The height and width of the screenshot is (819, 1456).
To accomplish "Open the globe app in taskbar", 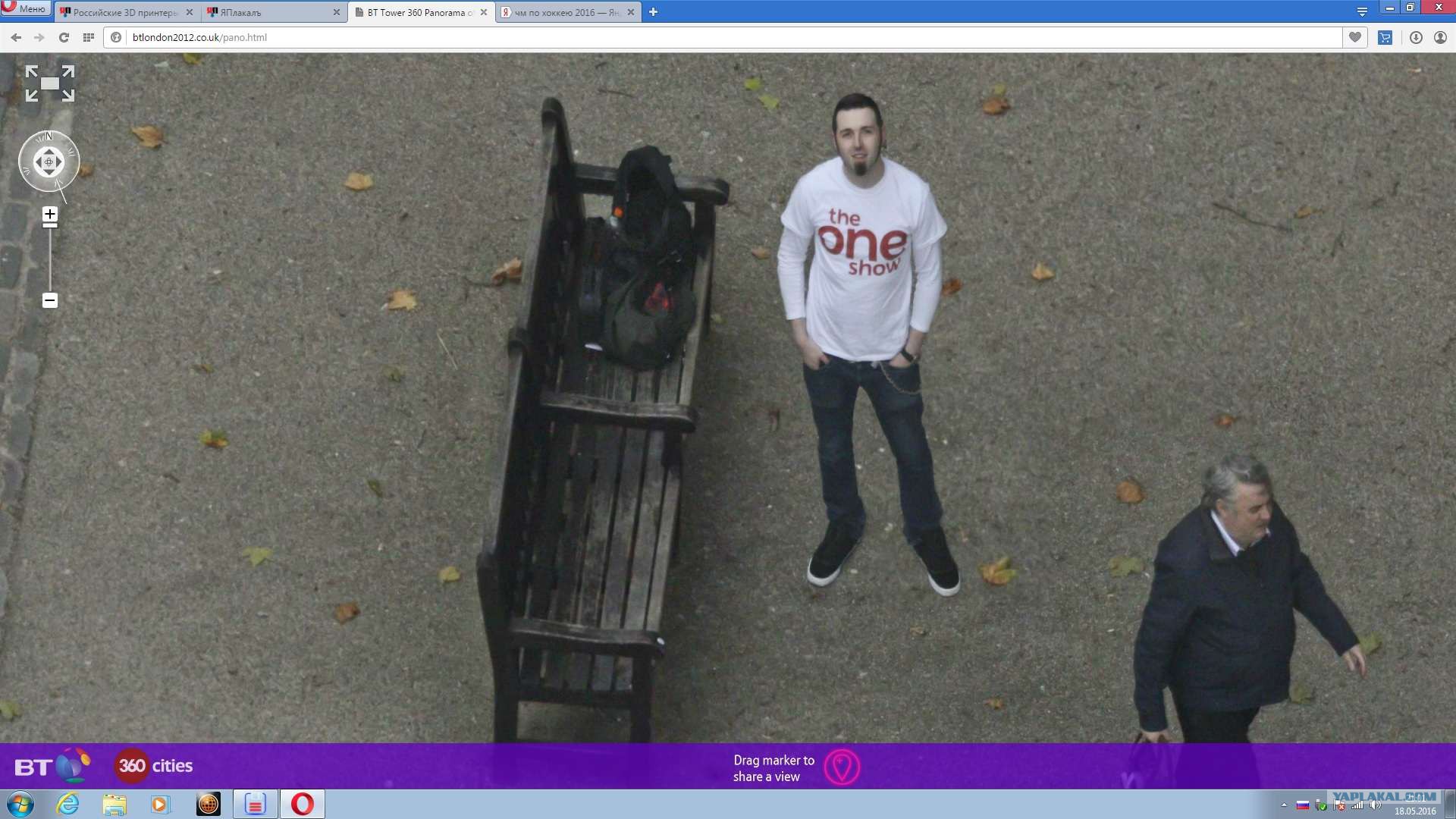I will point(208,804).
